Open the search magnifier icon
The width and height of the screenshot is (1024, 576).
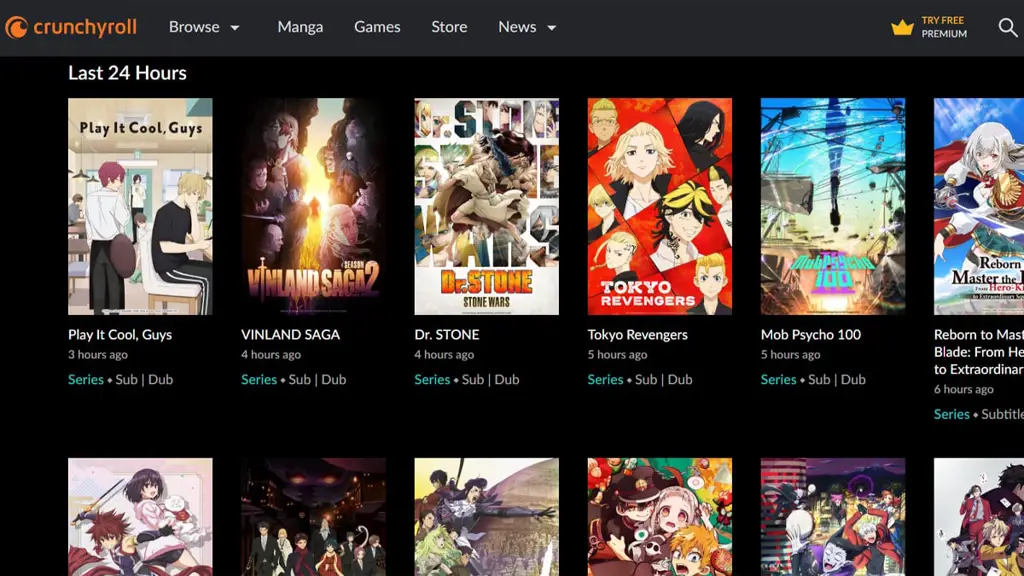point(1008,28)
